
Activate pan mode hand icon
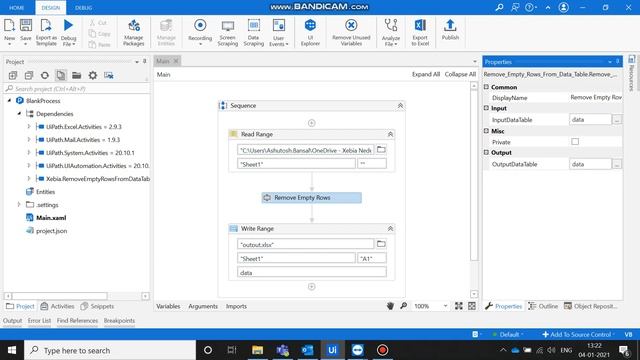(390, 306)
